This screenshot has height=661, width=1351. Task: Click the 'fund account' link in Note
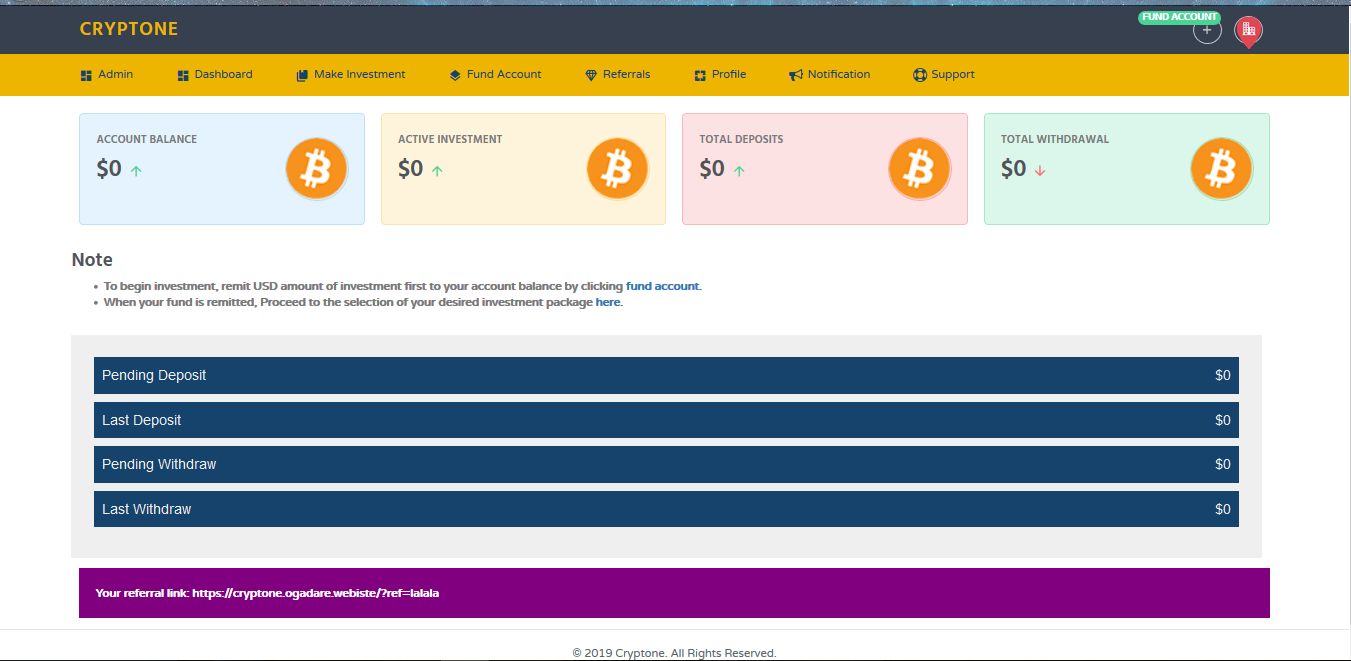663,286
